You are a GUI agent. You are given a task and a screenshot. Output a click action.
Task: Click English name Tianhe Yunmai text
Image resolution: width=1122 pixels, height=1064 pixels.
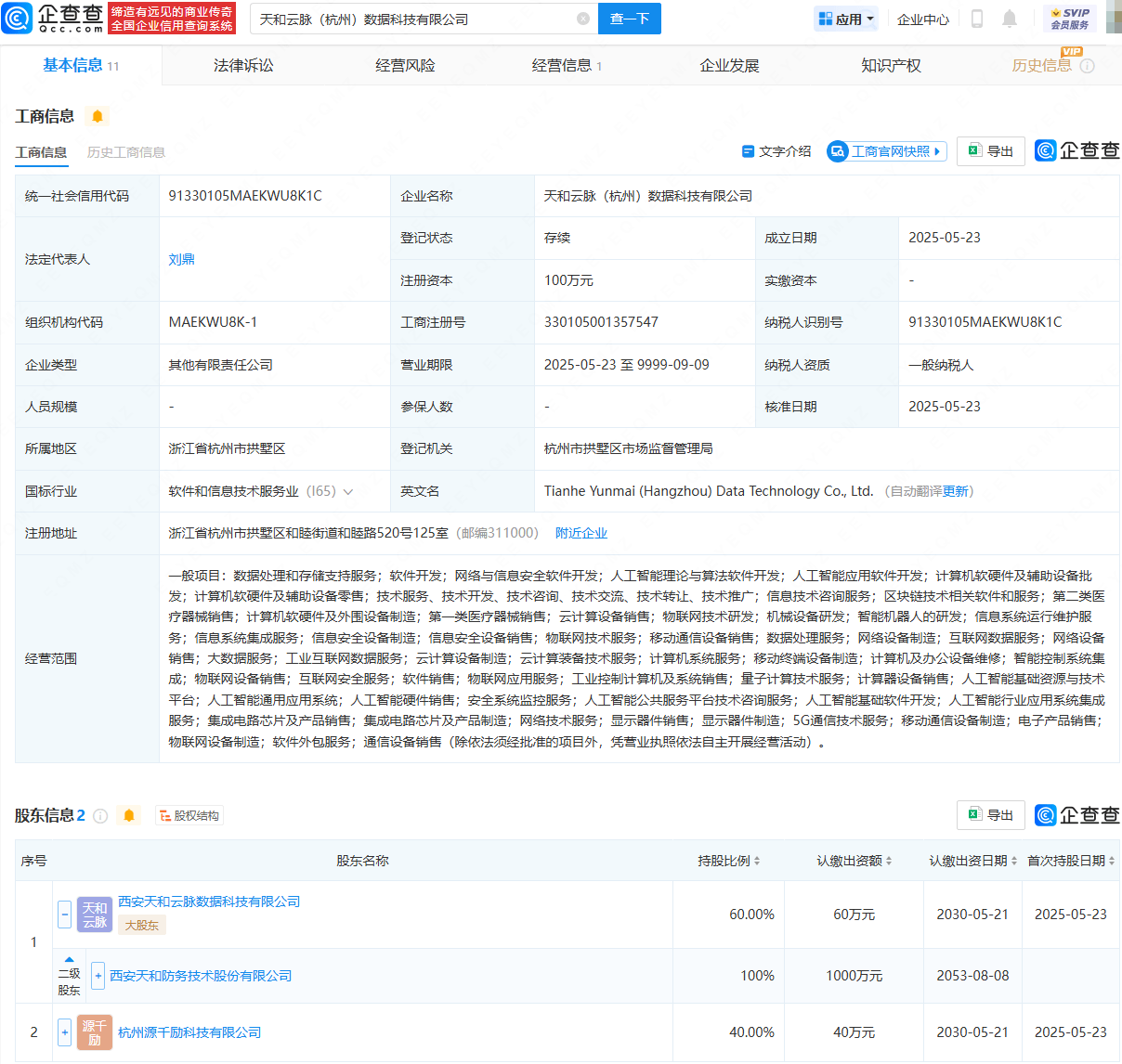click(709, 491)
